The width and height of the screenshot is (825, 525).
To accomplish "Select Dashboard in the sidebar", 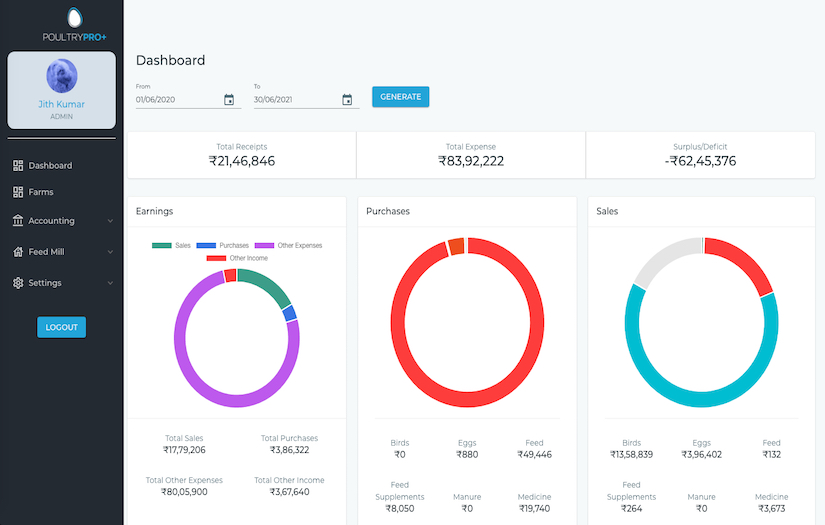I will (x=50, y=166).
